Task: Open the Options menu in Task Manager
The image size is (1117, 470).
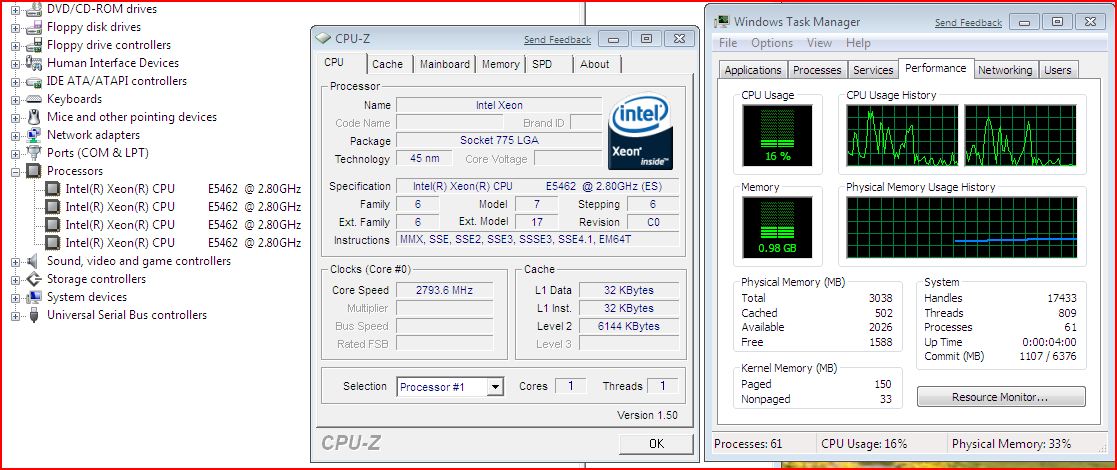Action: [772, 43]
